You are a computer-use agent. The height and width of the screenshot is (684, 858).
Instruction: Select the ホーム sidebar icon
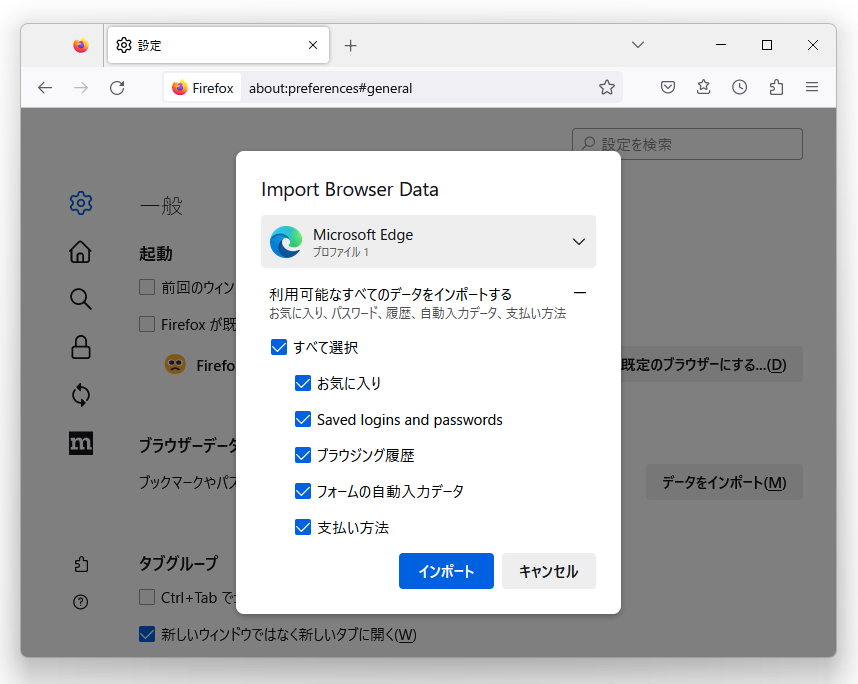pyautogui.click(x=81, y=252)
